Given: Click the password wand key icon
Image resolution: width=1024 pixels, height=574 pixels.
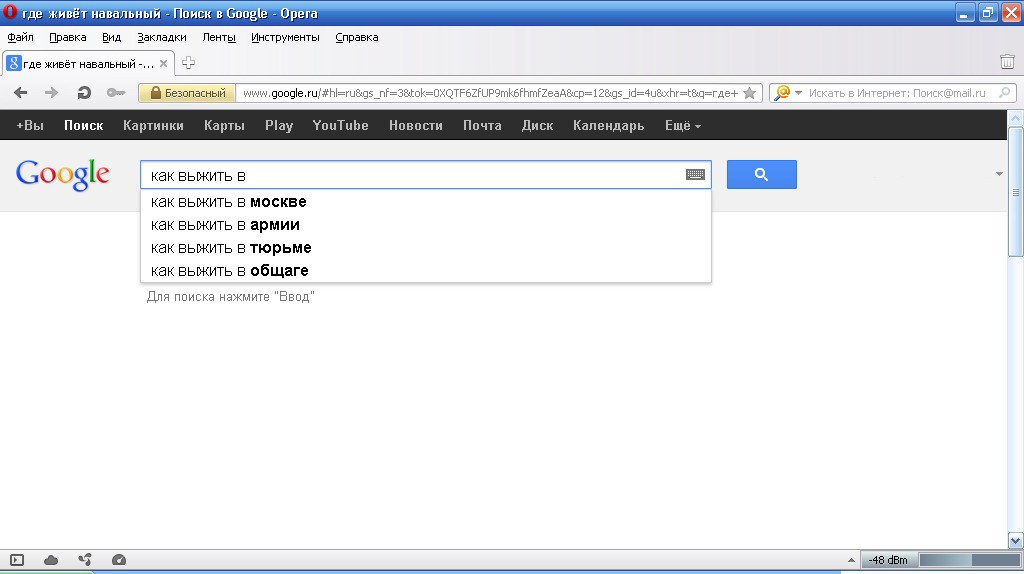Looking at the screenshot, I should pyautogui.click(x=116, y=93).
